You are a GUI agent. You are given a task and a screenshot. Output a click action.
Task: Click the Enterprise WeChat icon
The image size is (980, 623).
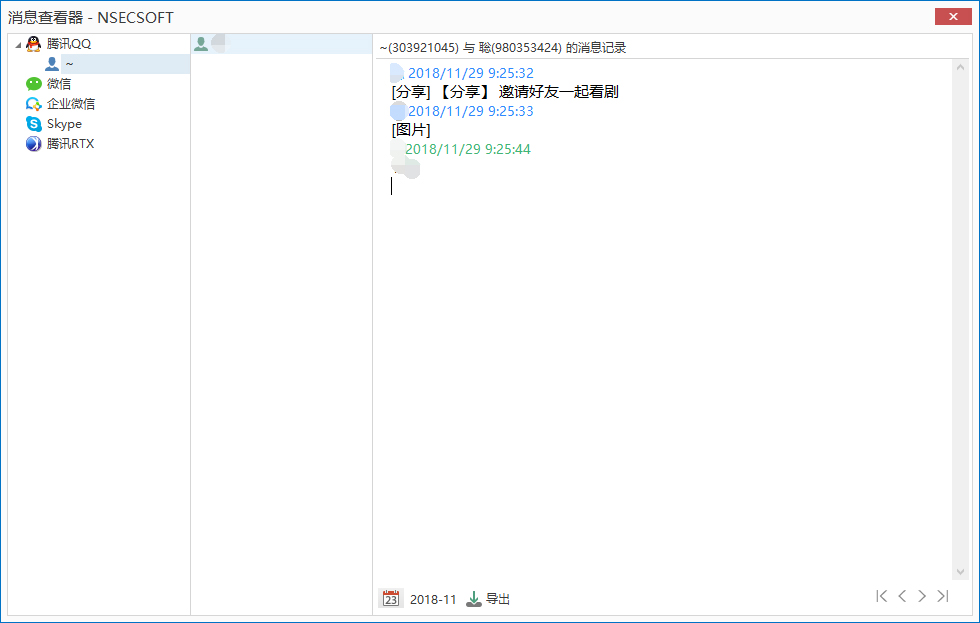[x=34, y=104]
